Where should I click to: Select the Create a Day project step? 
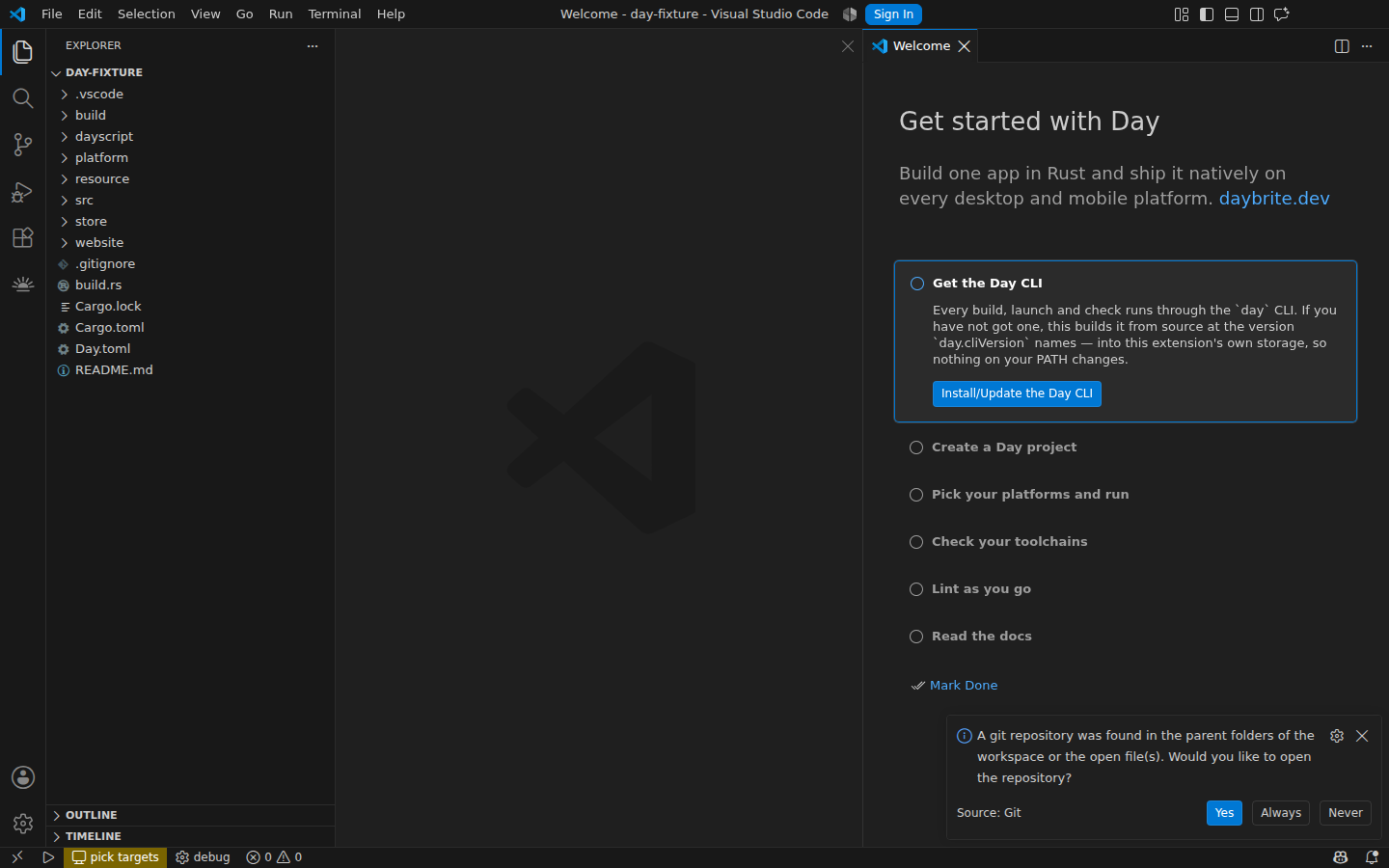coord(1126,448)
